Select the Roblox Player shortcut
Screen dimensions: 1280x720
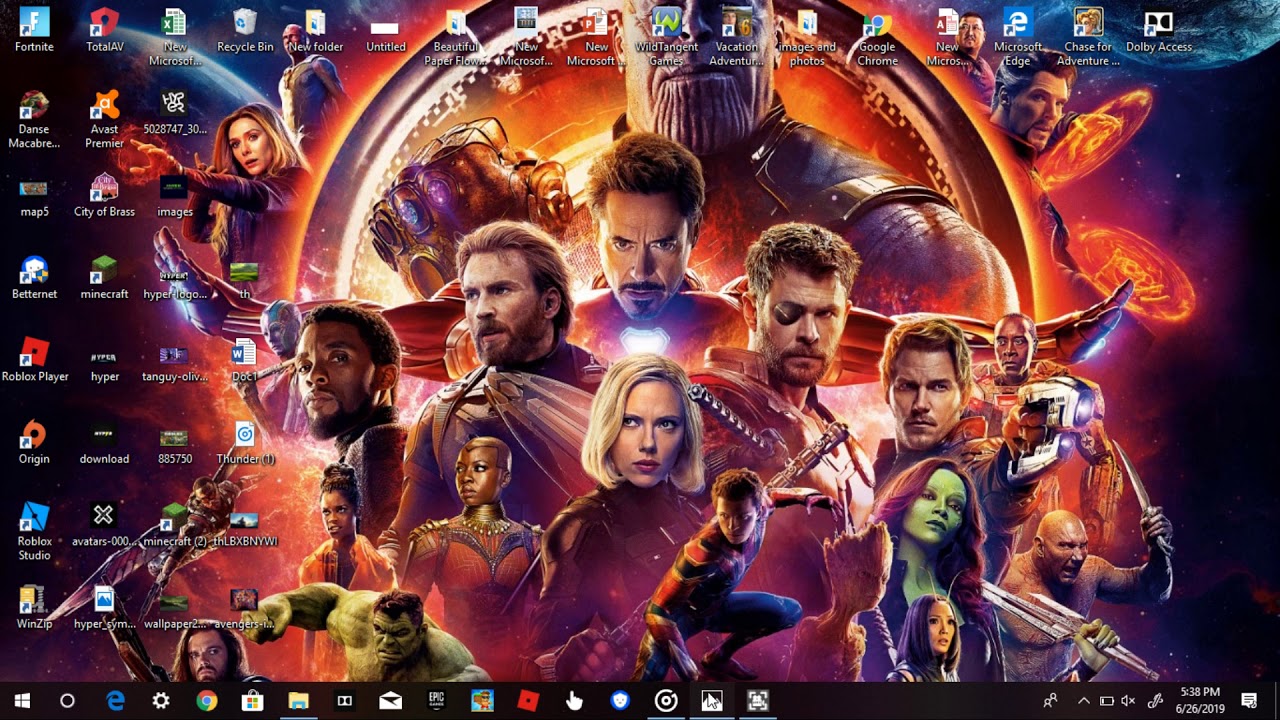[34, 360]
